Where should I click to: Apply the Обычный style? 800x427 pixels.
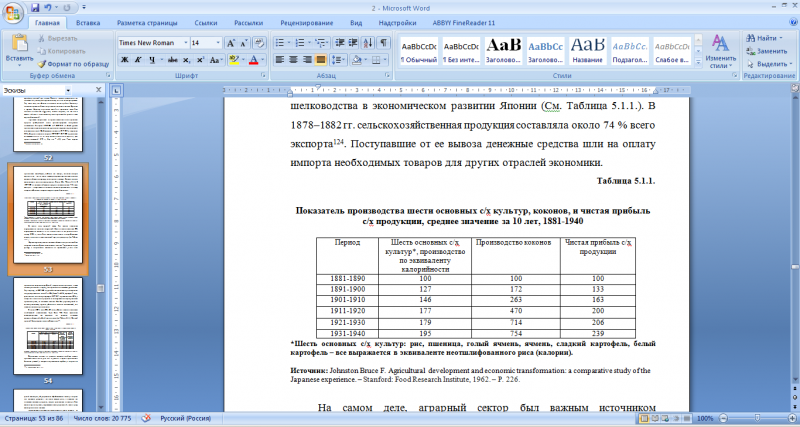(x=419, y=51)
